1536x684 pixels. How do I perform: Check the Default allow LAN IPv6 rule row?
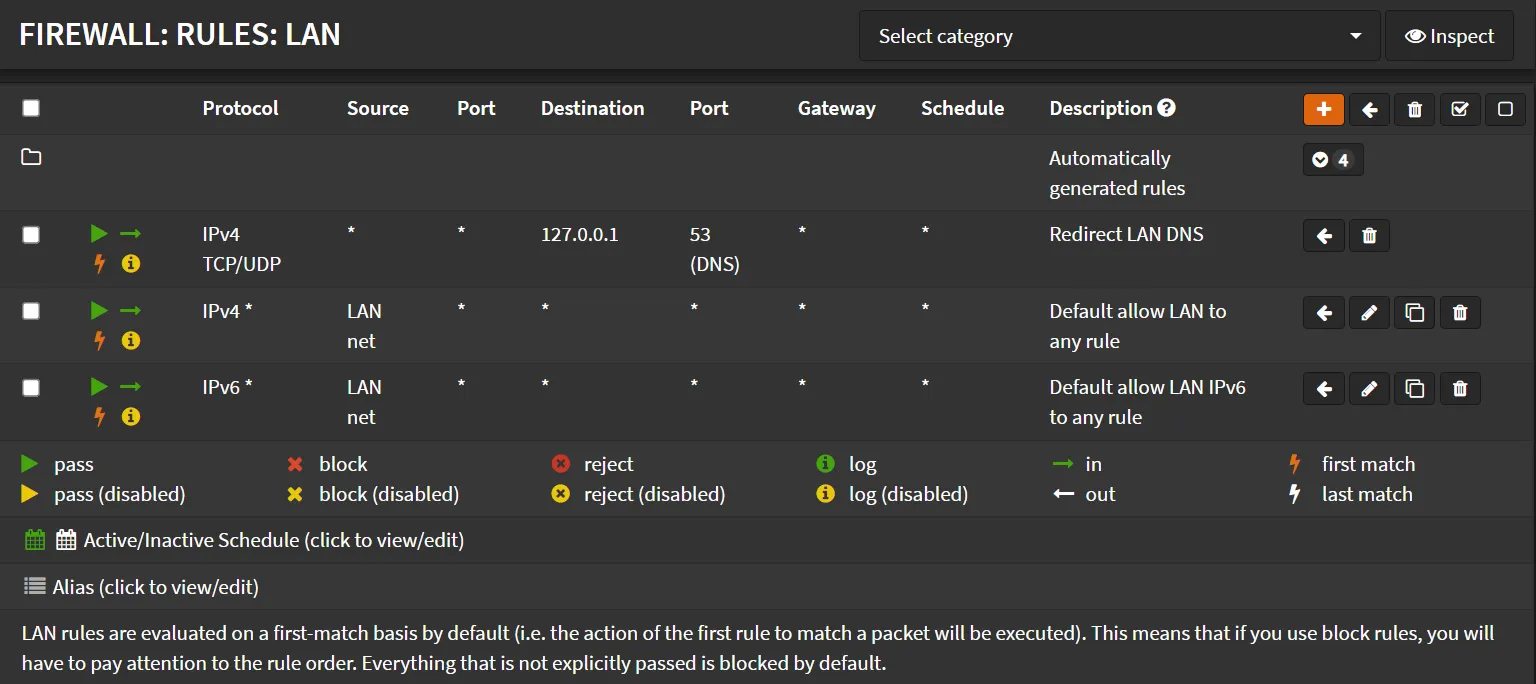tap(31, 387)
